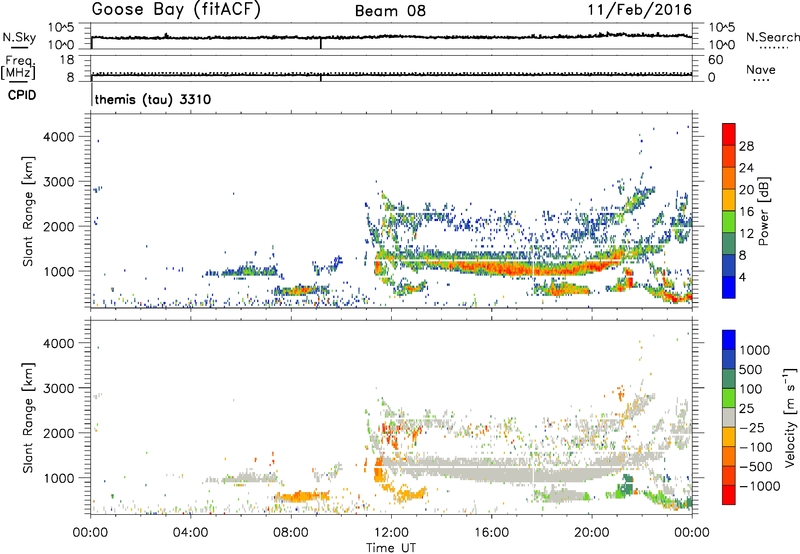This screenshot has width=800, height=554.
Task: Click the '-1000' value on velocity color bar
Action: 760,486
